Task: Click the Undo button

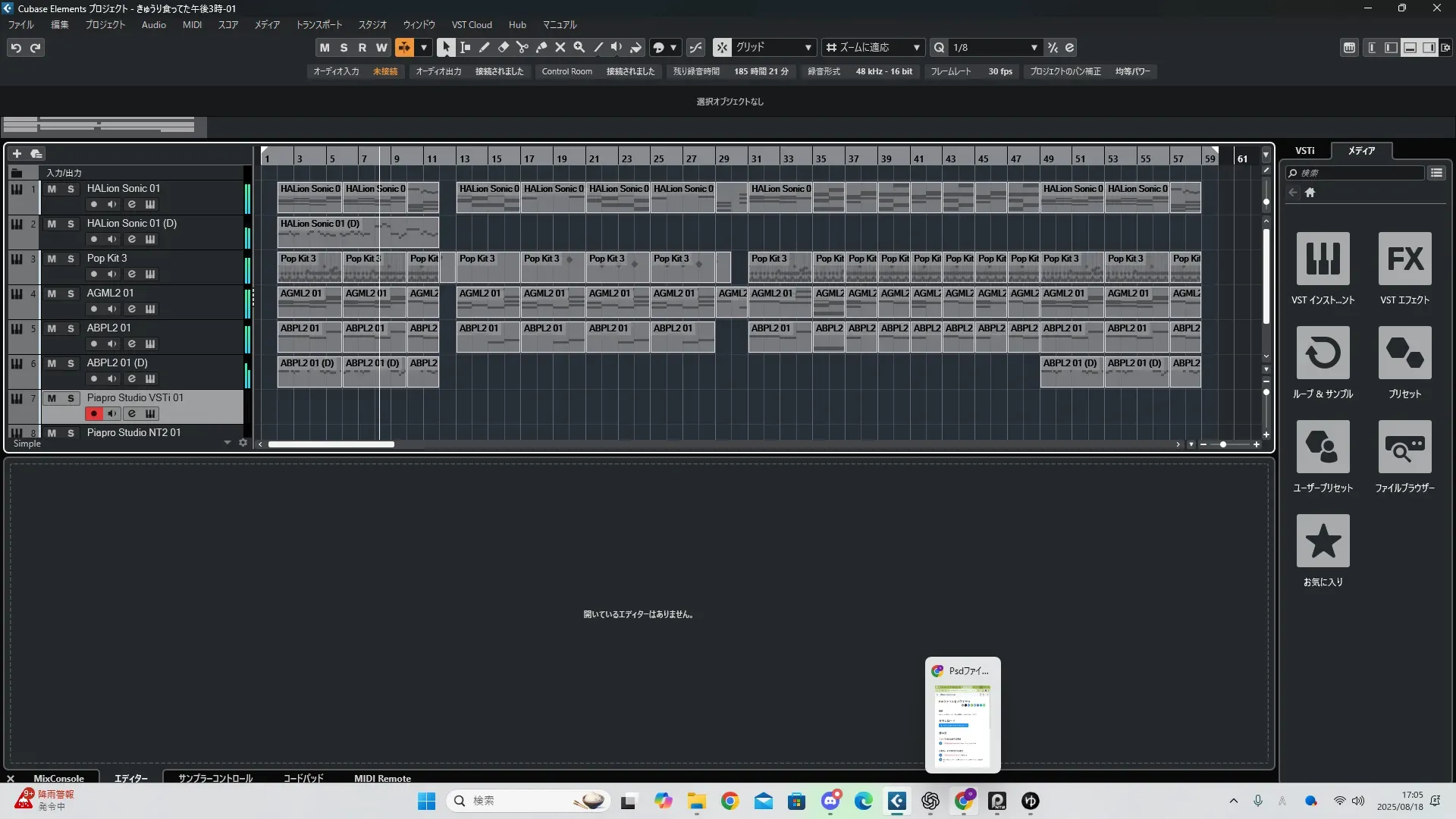Action: click(x=16, y=48)
